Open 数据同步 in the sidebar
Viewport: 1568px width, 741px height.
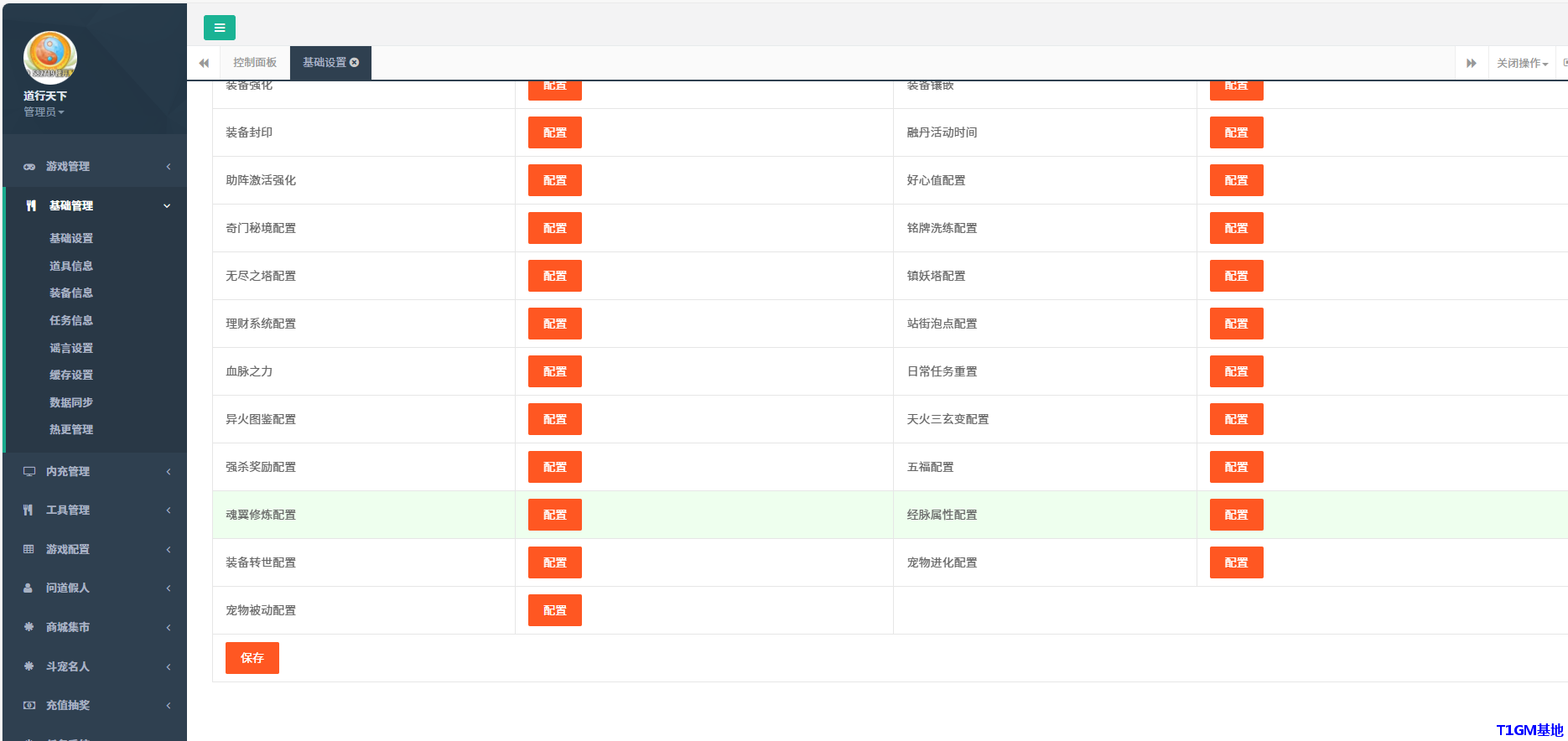(x=71, y=402)
